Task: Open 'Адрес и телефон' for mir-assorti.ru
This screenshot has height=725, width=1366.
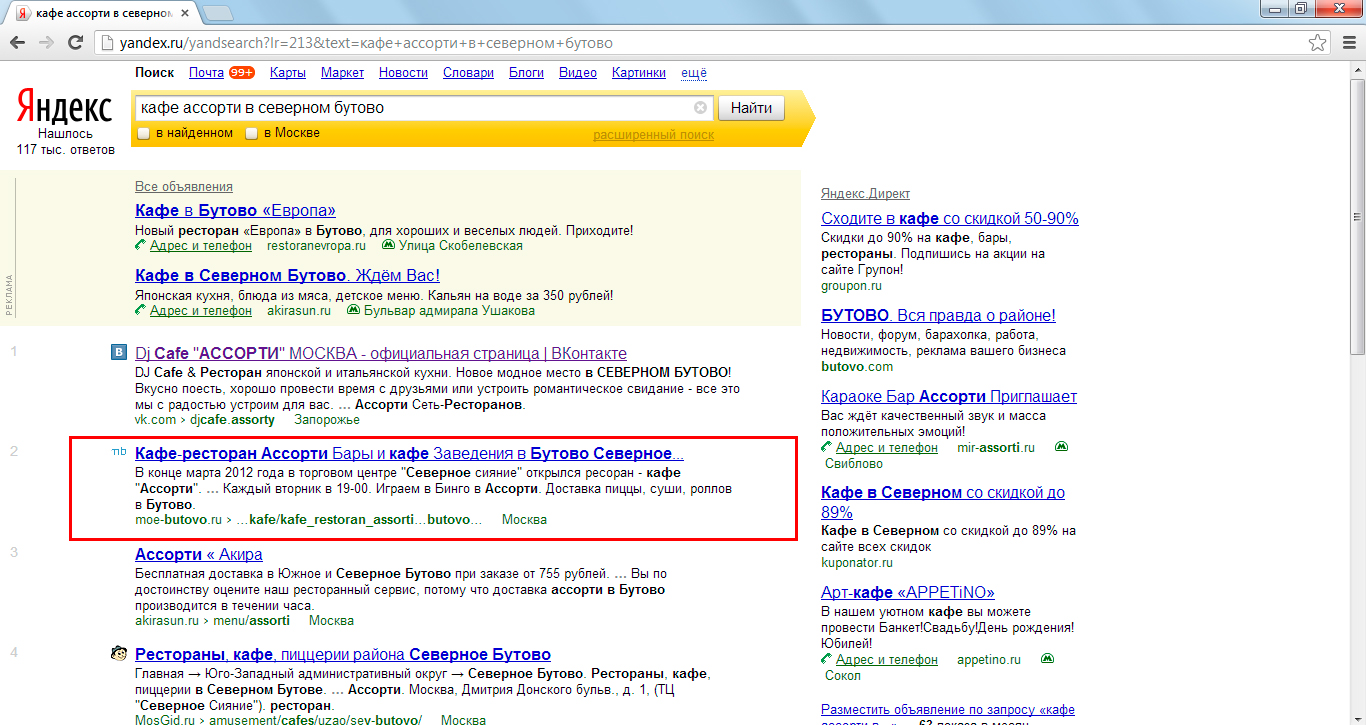Action: [x=887, y=447]
